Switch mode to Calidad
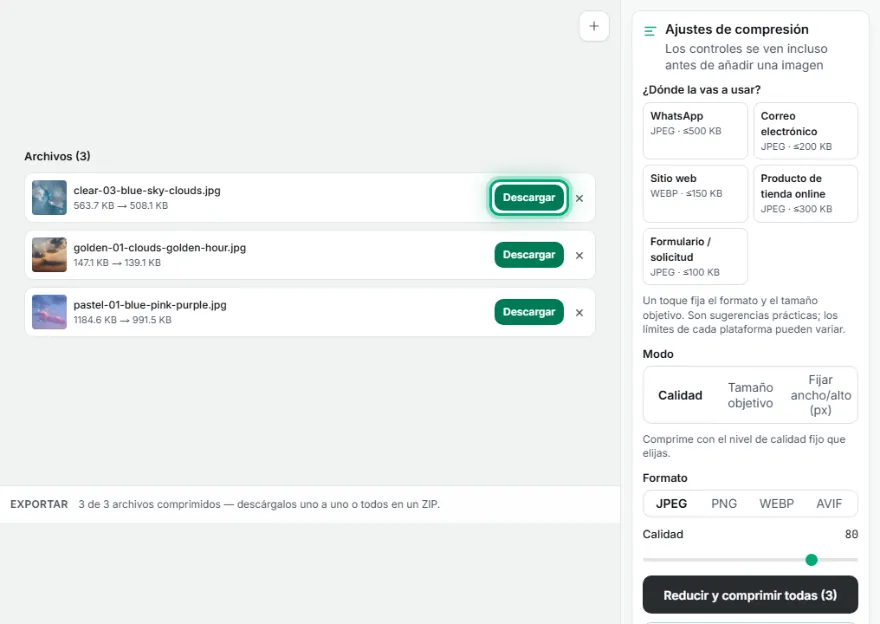 680,395
